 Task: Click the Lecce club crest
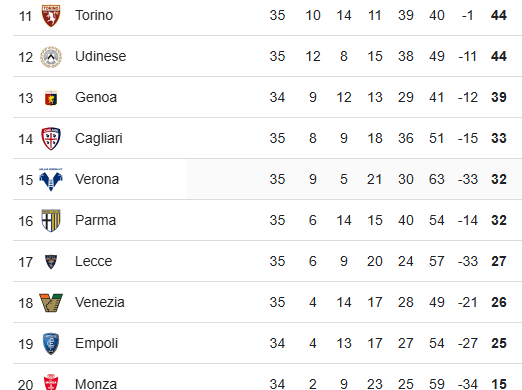51,262
